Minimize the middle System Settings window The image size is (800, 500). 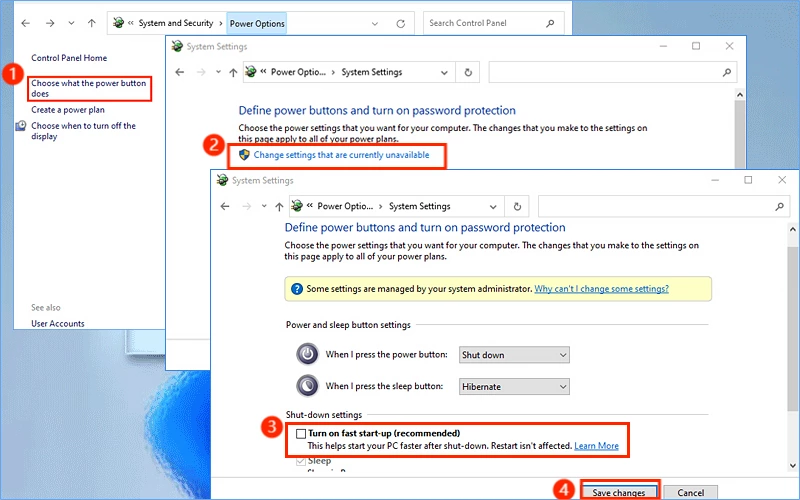(x=663, y=46)
